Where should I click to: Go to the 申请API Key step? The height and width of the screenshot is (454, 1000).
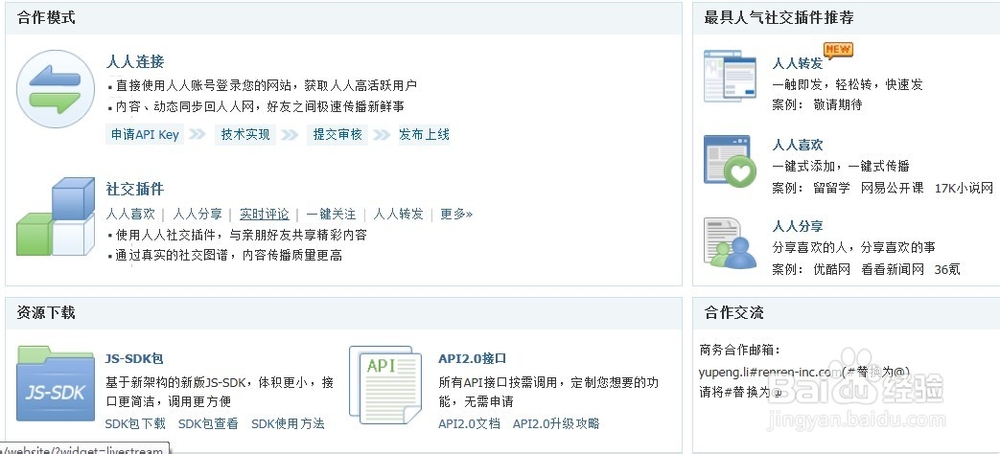click(145, 135)
